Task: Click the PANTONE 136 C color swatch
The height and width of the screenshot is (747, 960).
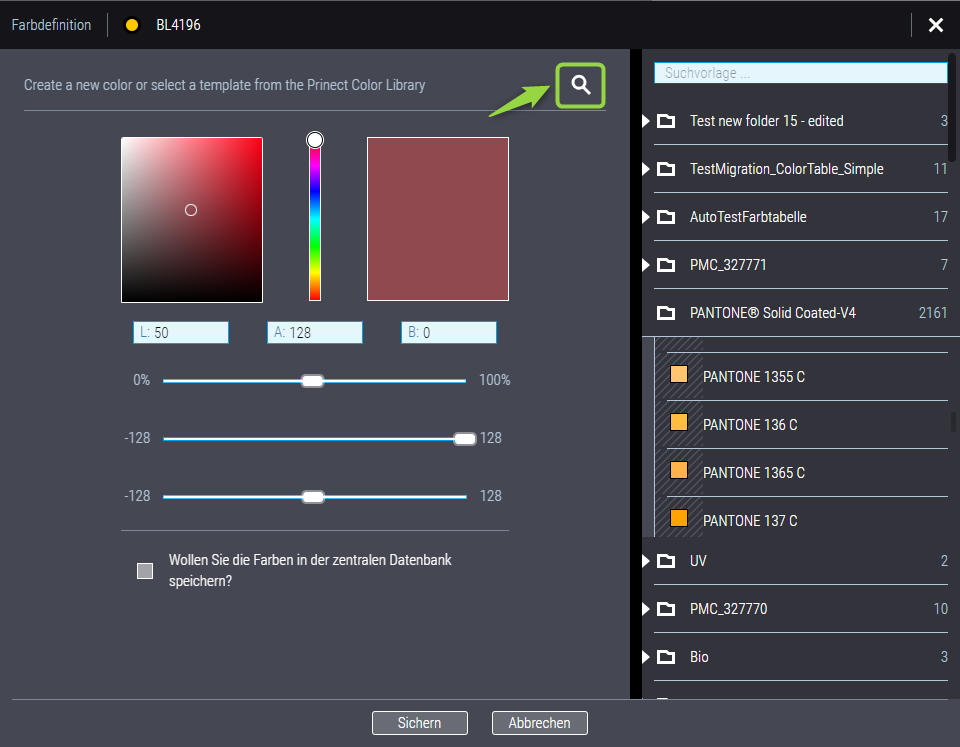Action: pyautogui.click(x=679, y=423)
